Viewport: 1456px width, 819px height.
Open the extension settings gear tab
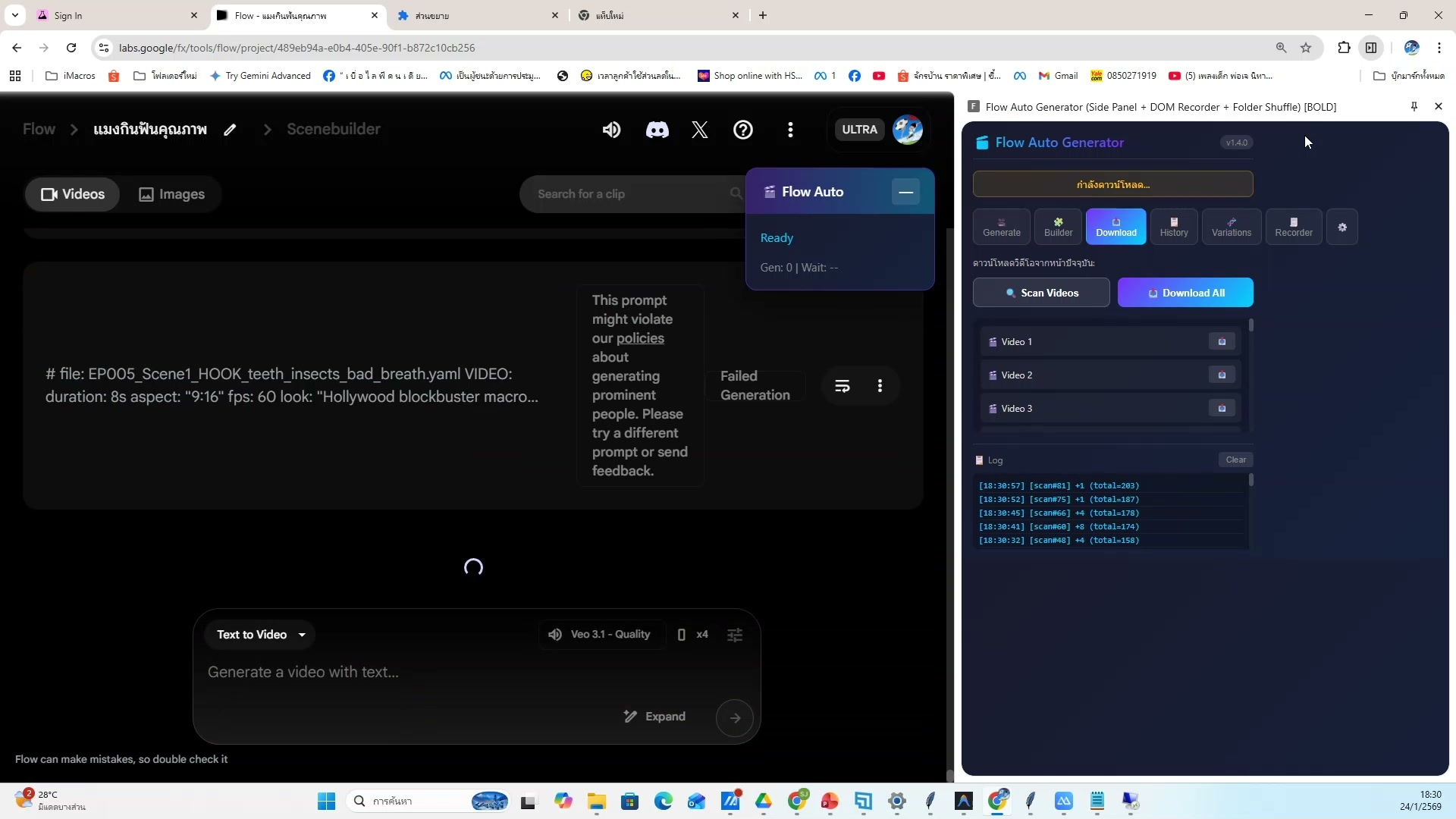click(x=1341, y=227)
